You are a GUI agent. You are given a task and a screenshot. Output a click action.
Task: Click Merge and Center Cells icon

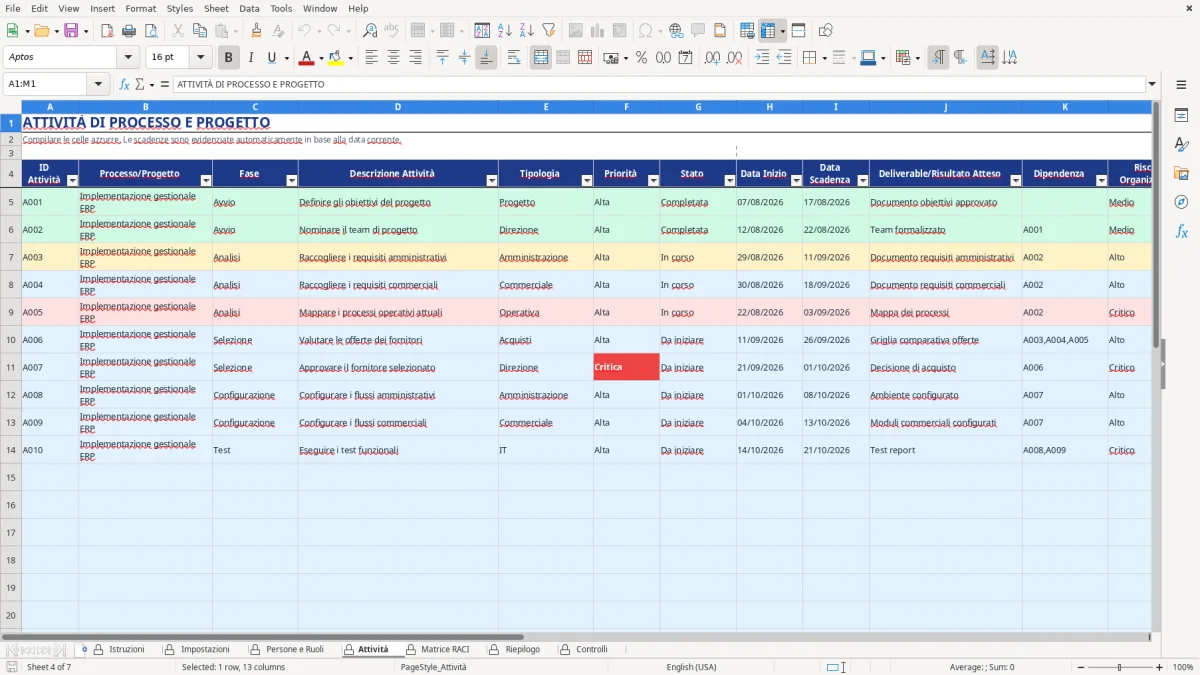(x=541, y=58)
